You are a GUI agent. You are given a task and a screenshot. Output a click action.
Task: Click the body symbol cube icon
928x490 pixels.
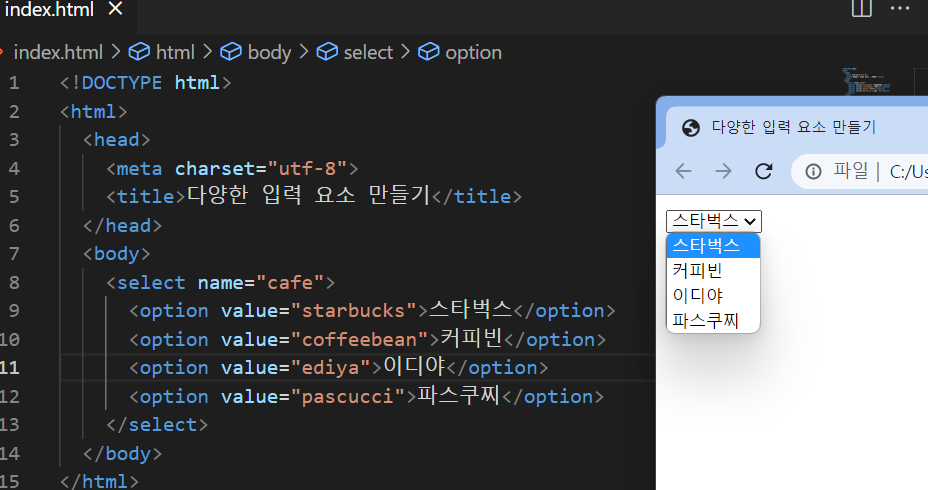coord(231,52)
